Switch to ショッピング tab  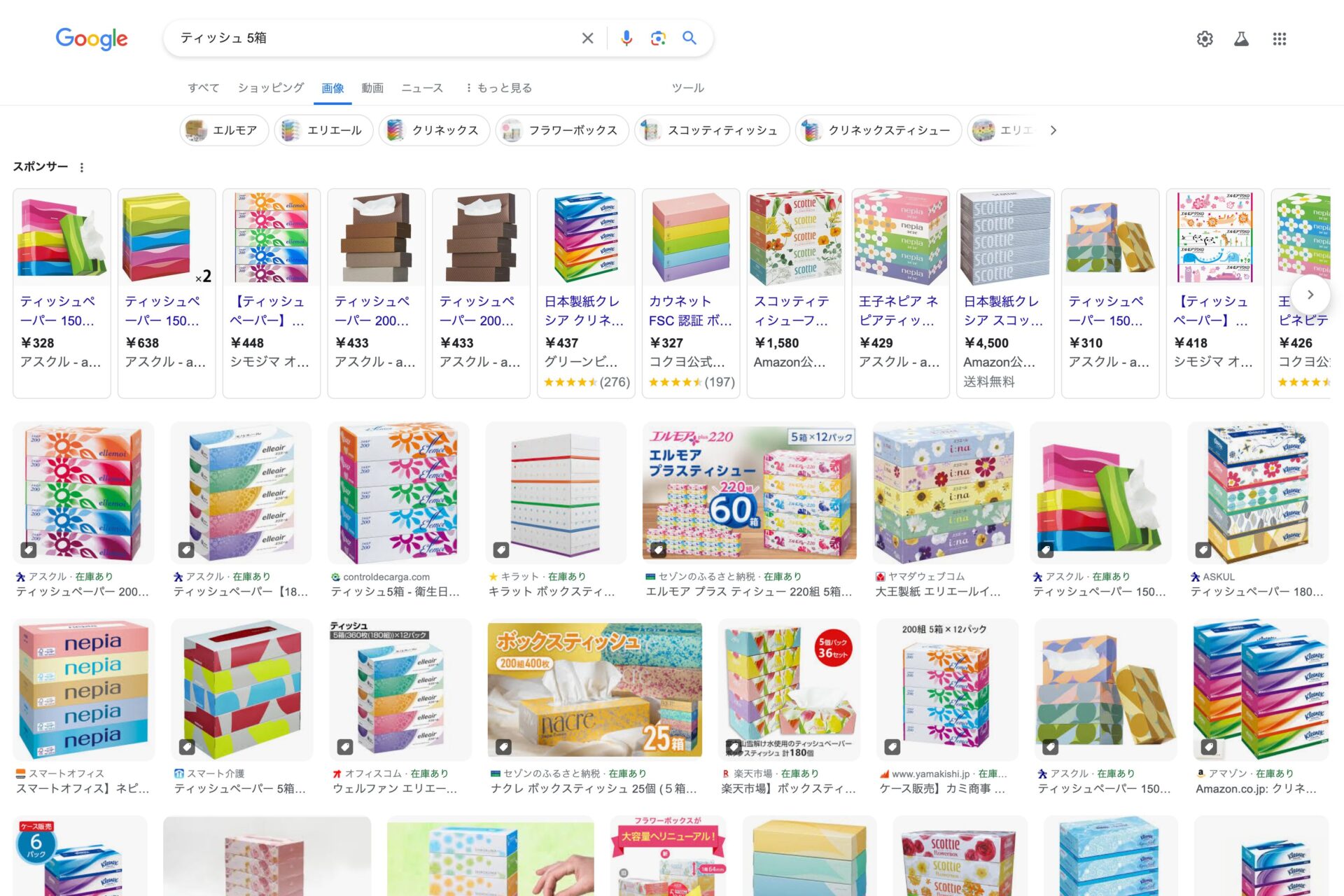[271, 87]
